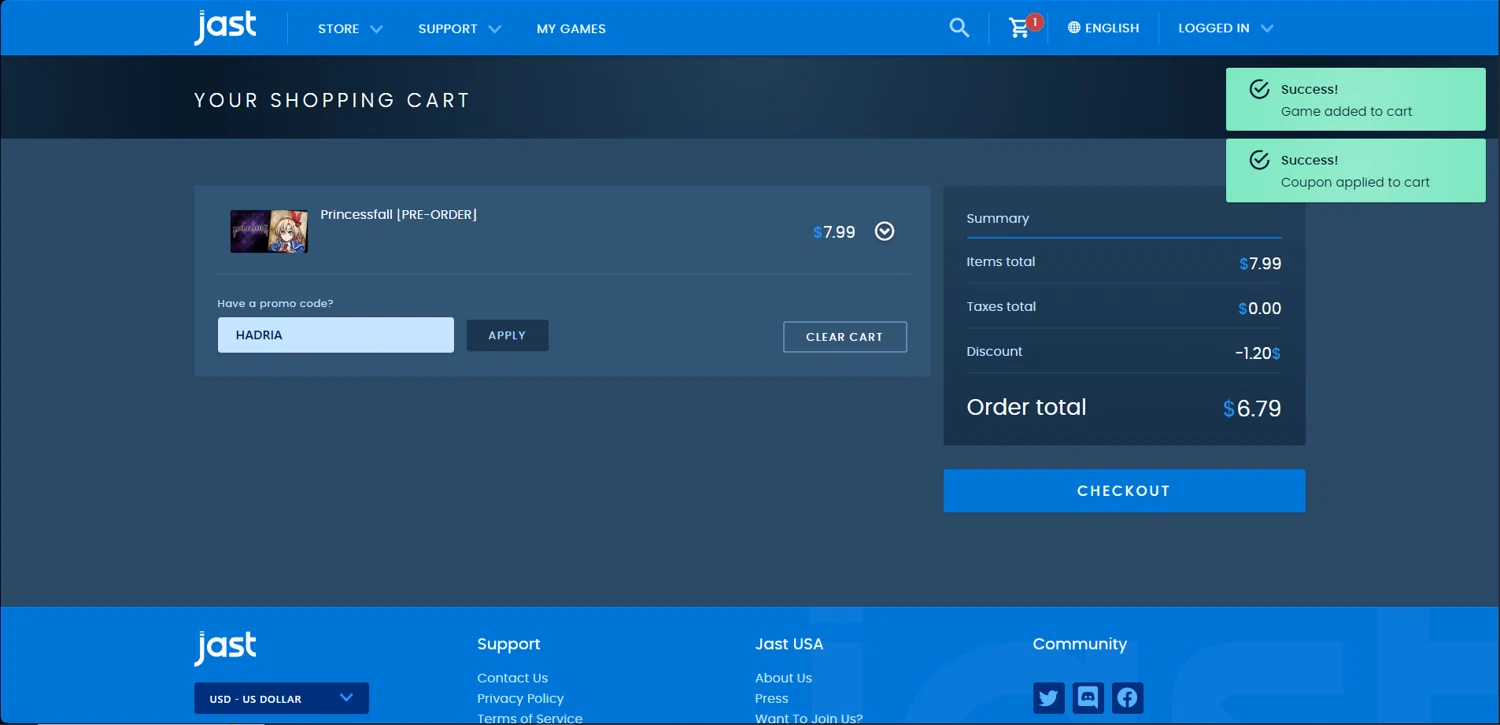Open the USD - US DOLLAR currency selector
This screenshot has width=1500, height=725.
(281, 698)
